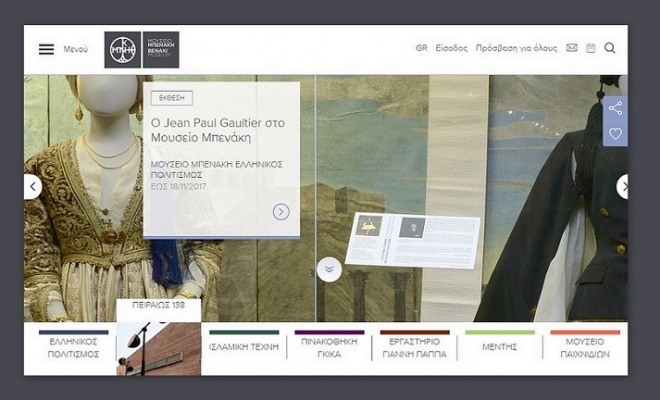Switch language via GR link
Viewport: 660px width, 400px height.
[421, 48]
